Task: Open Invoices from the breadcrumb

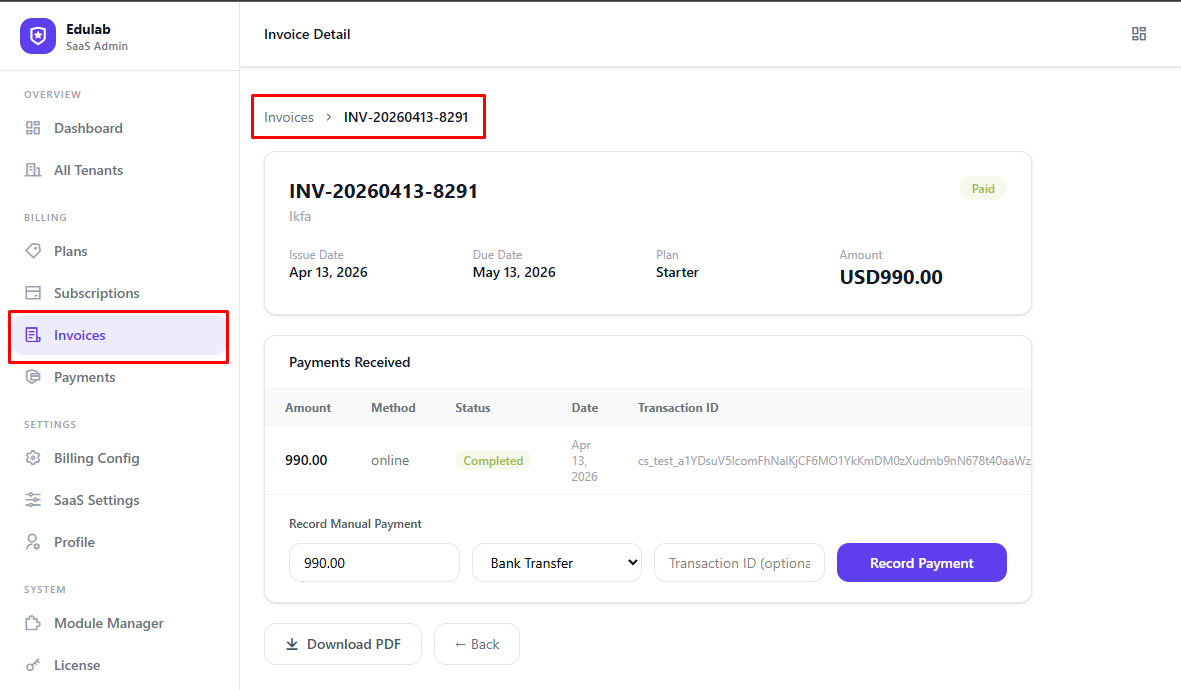Action: 288,116
